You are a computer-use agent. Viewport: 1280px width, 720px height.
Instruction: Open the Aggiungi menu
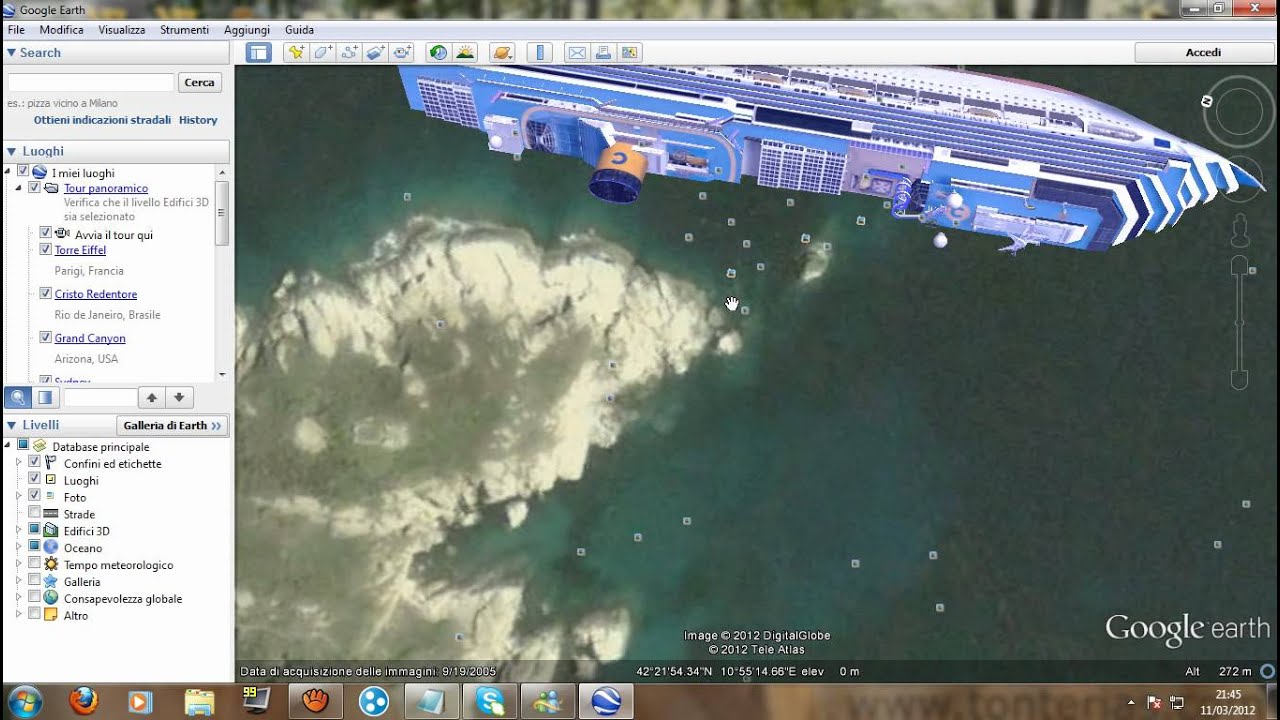(247, 30)
